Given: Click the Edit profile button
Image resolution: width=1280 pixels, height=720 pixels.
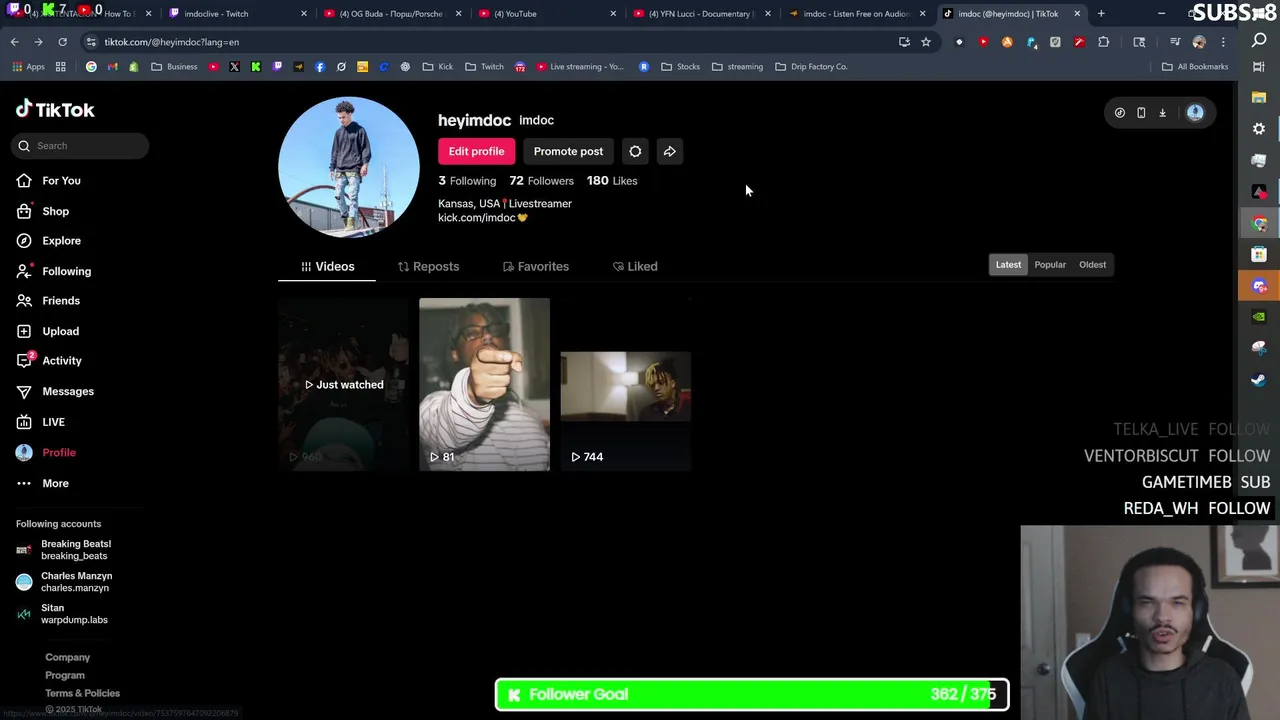Looking at the screenshot, I should pyautogui.click(x=476, y=151).
